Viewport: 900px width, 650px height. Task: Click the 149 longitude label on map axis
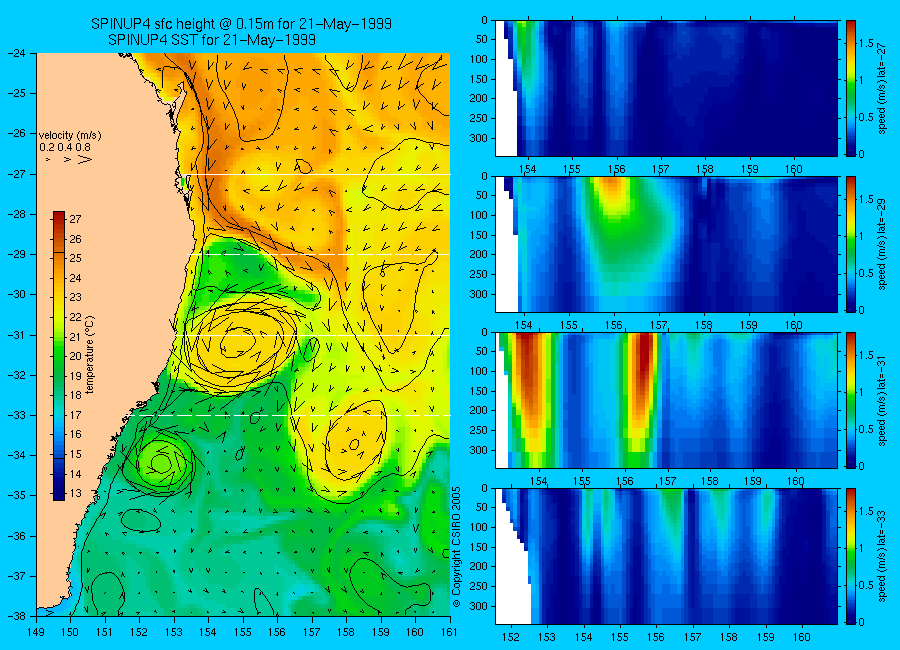tap(36, 632)
